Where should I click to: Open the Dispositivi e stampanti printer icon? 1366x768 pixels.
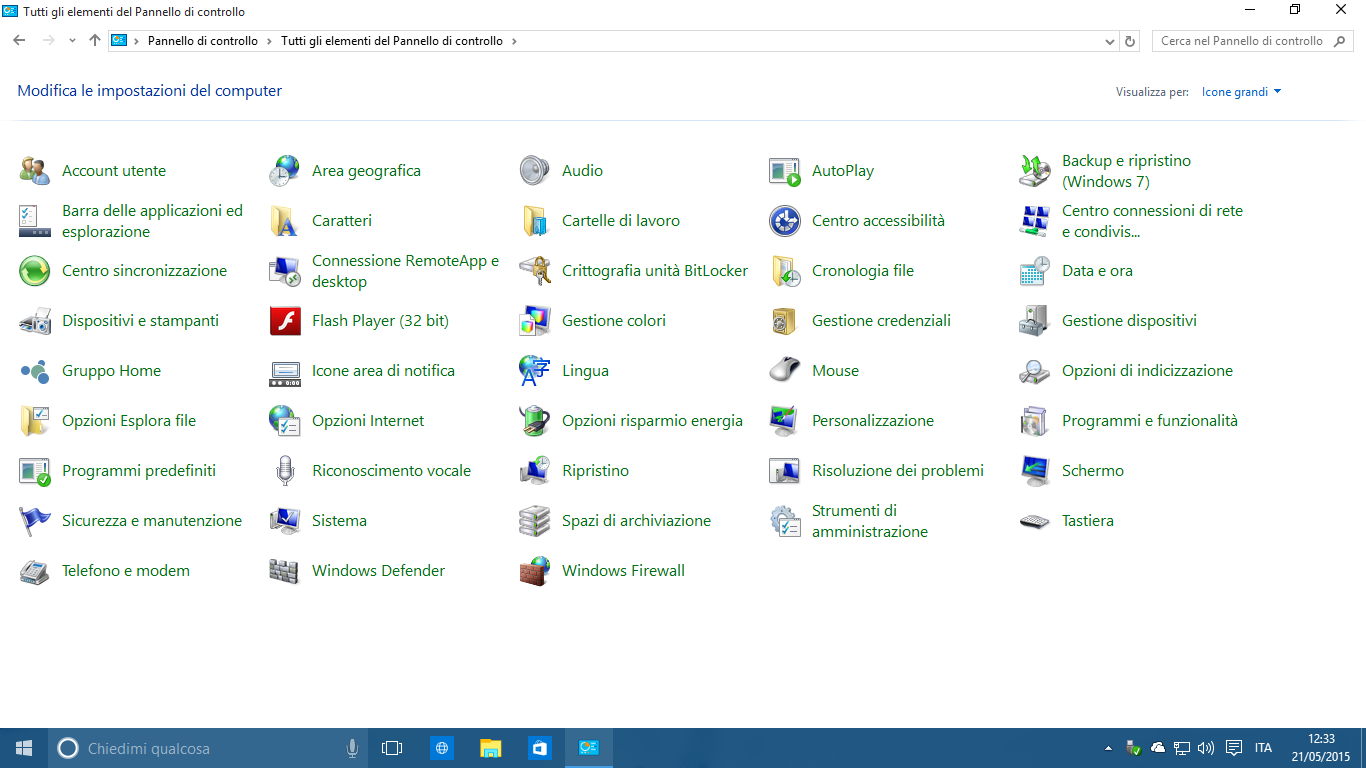click(35, 321)
